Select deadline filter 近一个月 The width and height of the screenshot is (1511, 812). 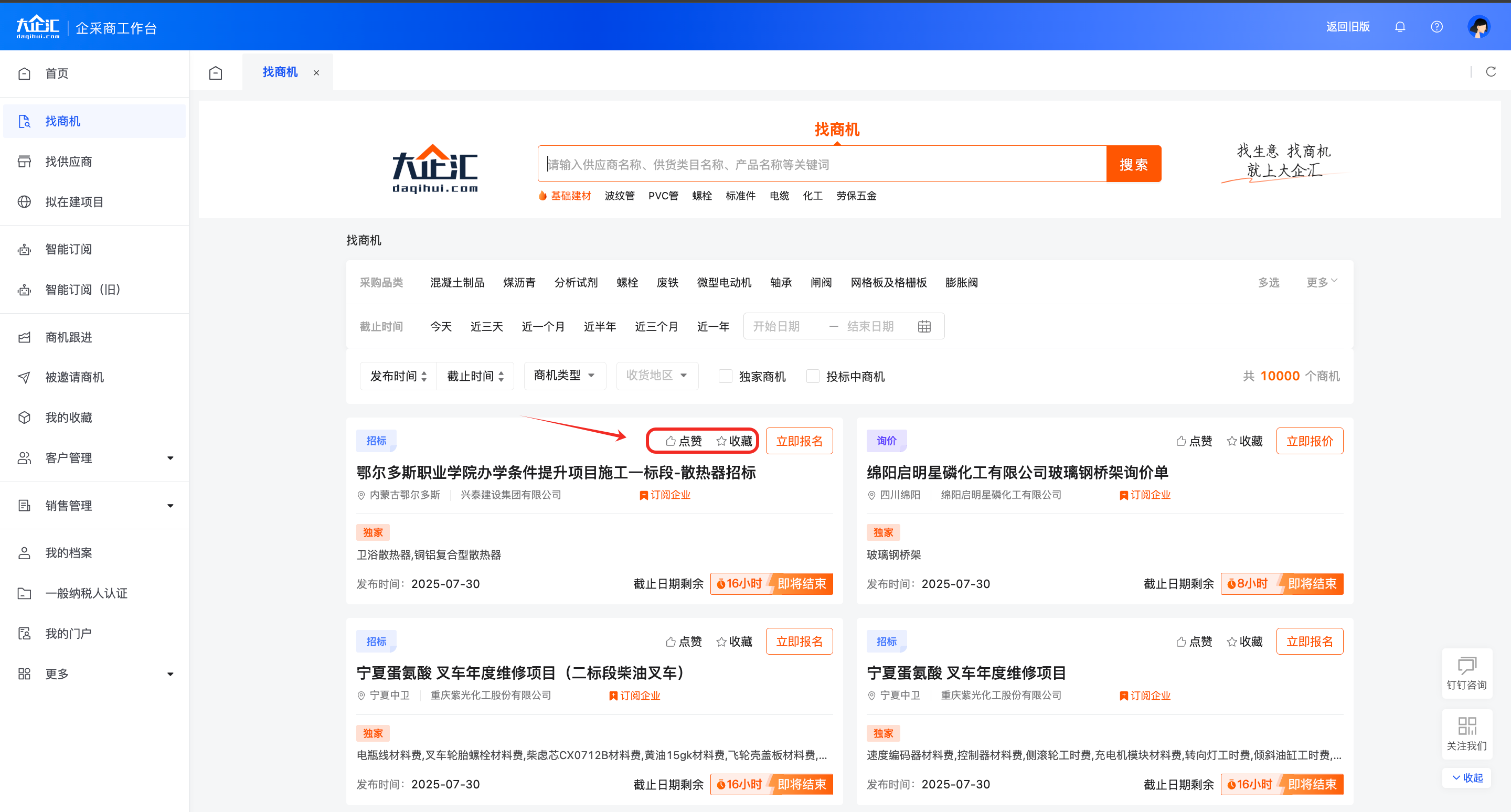(x=543, y=327)
